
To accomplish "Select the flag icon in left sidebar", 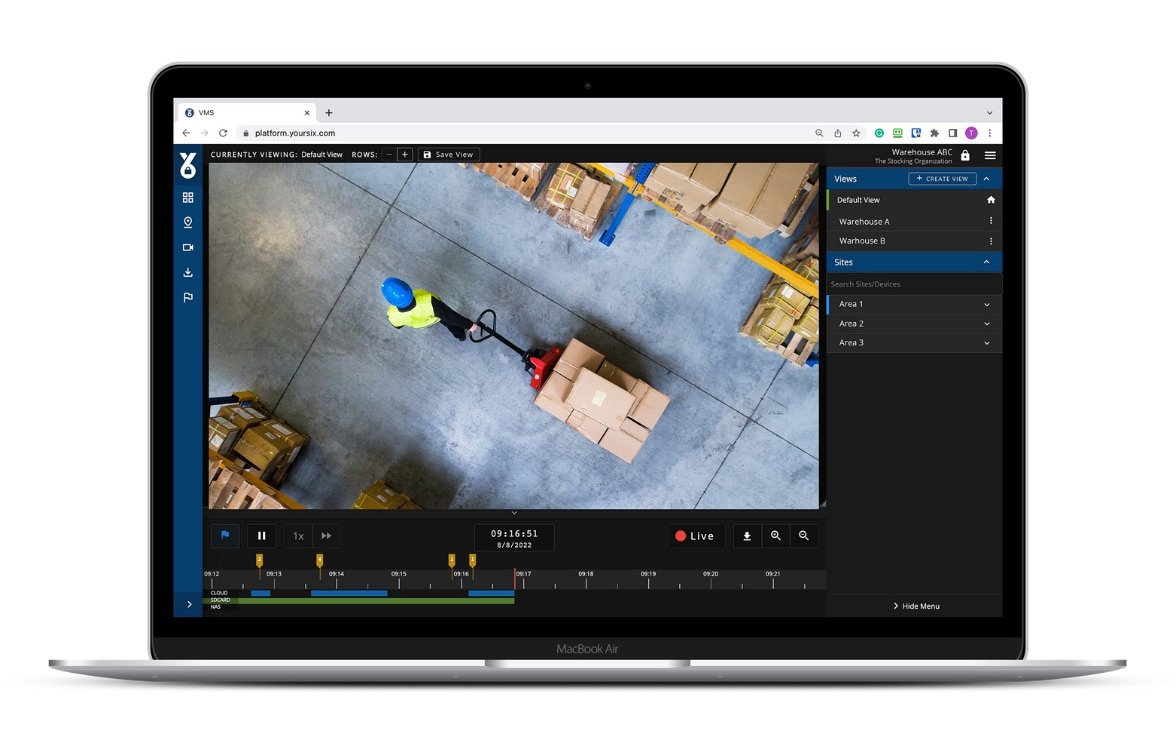I will pos(188,297).
